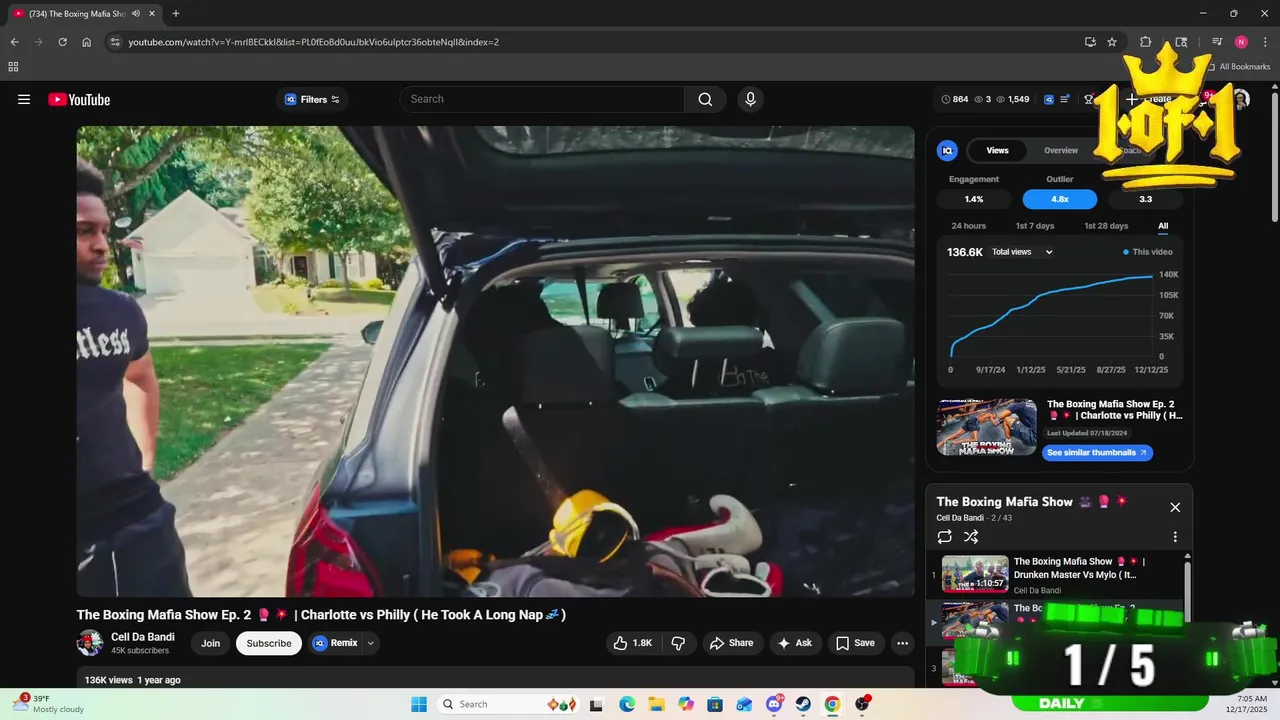Open the Chrome apps grid

point(13,67)
